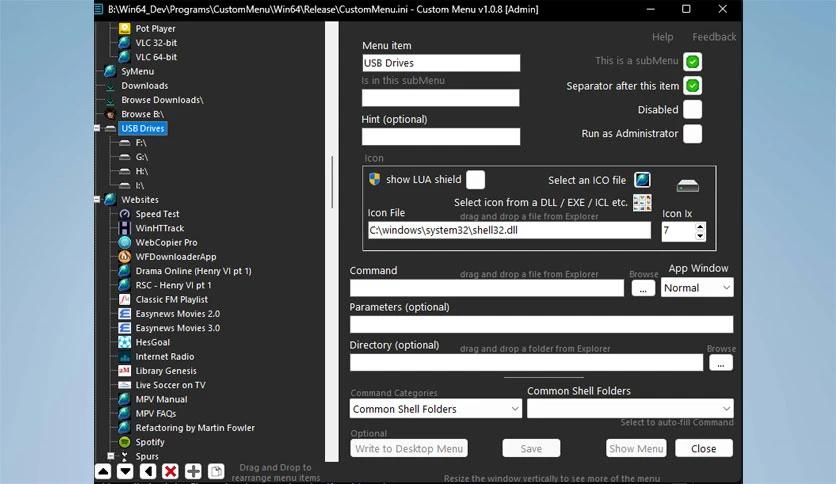Click the Parameters (optional) field
This screenshot has height=484, width=836.
tap(541, 324)
